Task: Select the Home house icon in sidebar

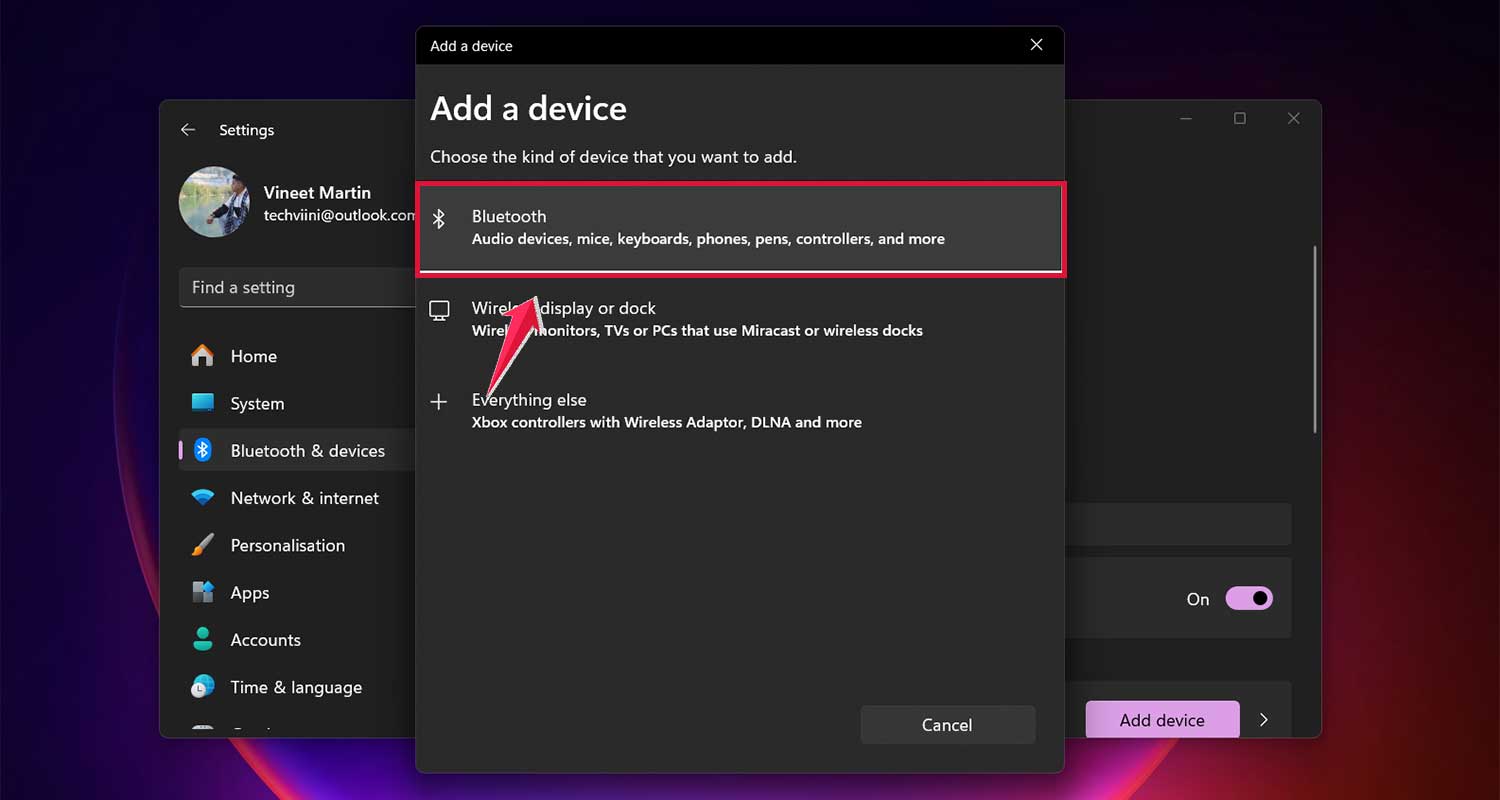Action: coord(203,355)
